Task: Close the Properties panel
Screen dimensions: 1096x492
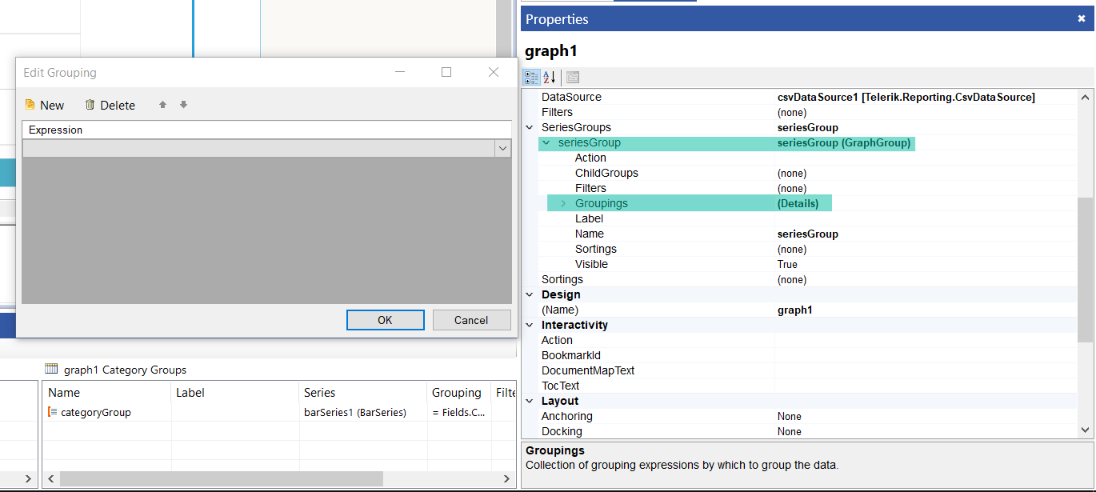Action: (x=1081, y=19)
